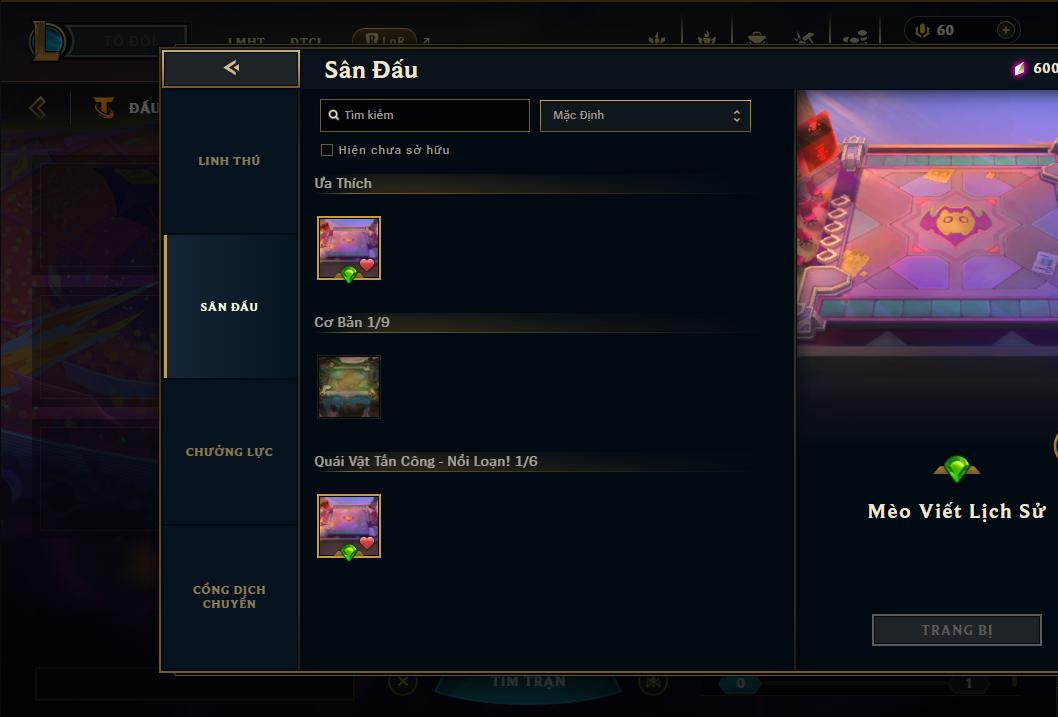Screen dimensions: 1058x717
Task: Click the purple crystal currency icon
Action: pyautogui.click(x=1020, y=68)
